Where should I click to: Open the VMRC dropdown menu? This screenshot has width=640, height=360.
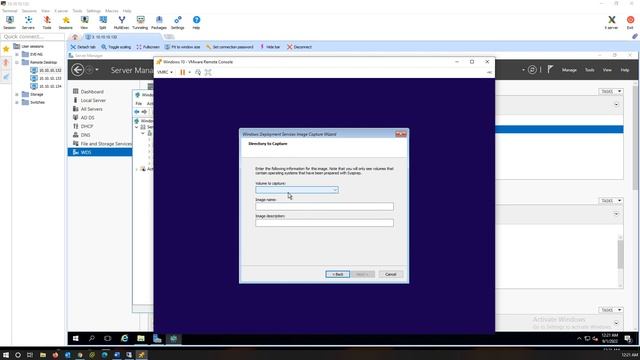(165, 72)
